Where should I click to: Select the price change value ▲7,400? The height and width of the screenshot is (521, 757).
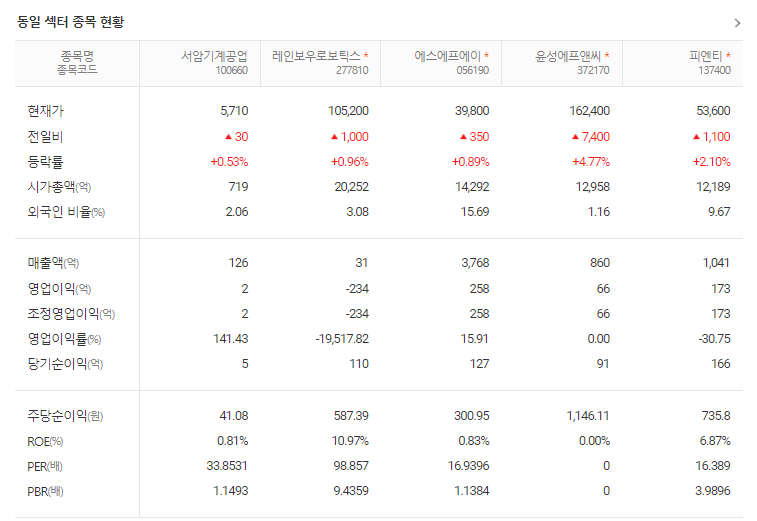tap(590, 137)
